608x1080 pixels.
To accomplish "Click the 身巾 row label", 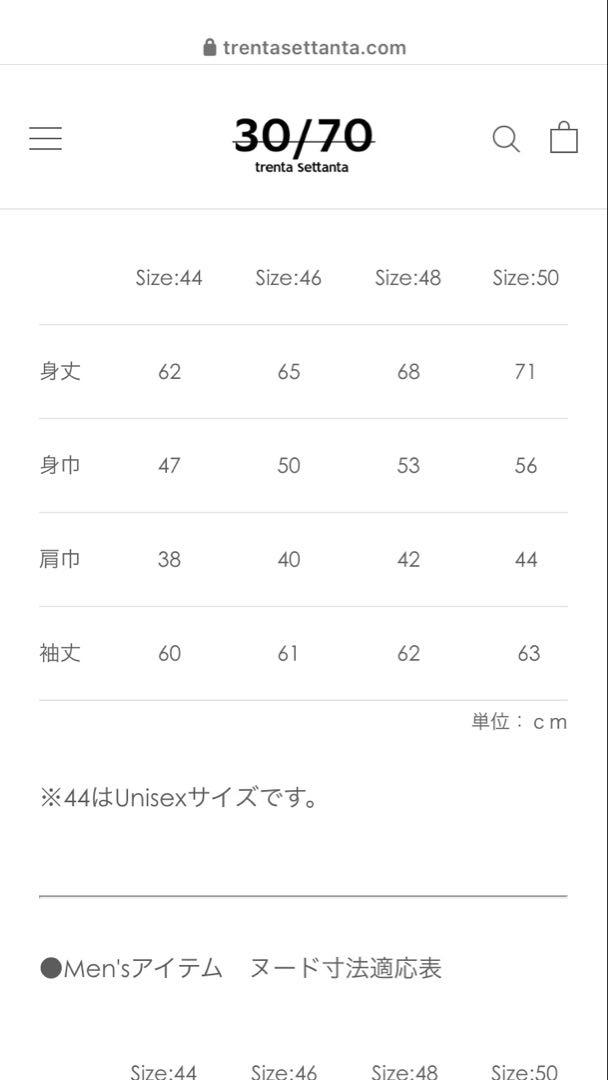I will point(60,465).
